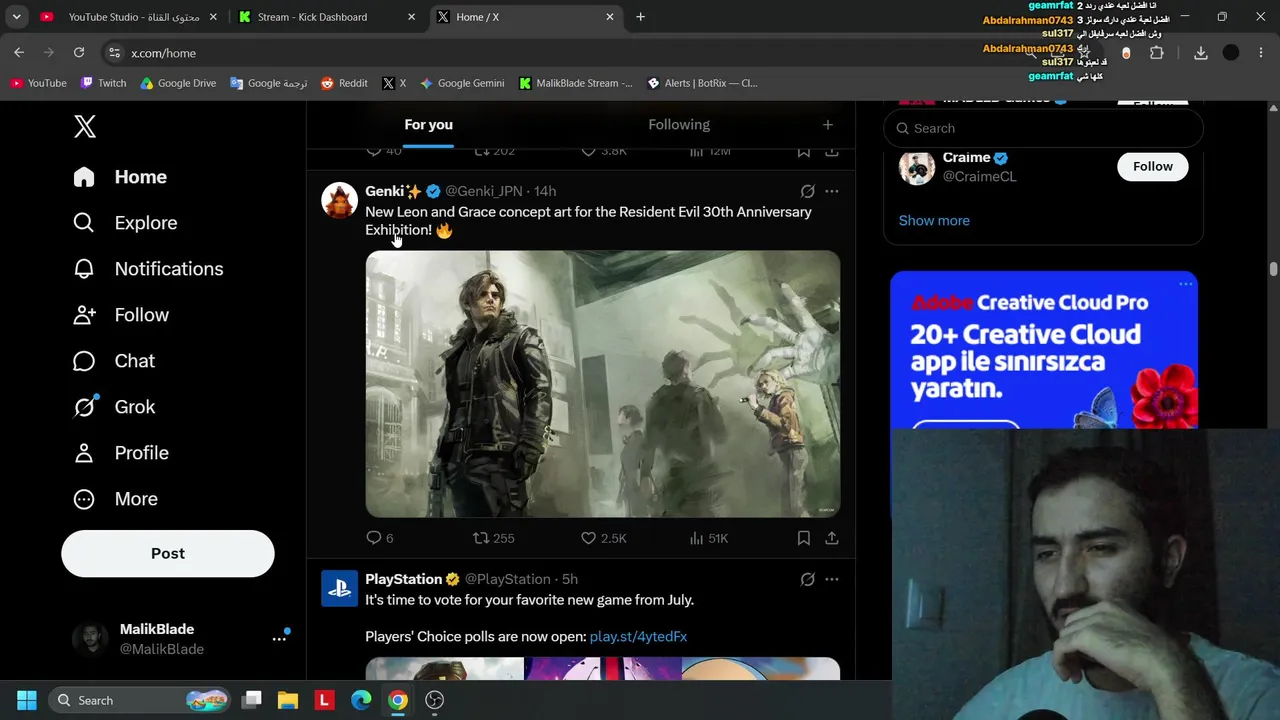This screenshot has height=720, width=1280.
Task: Open File Explorer from taskbar
Action: tap(288, 700)
